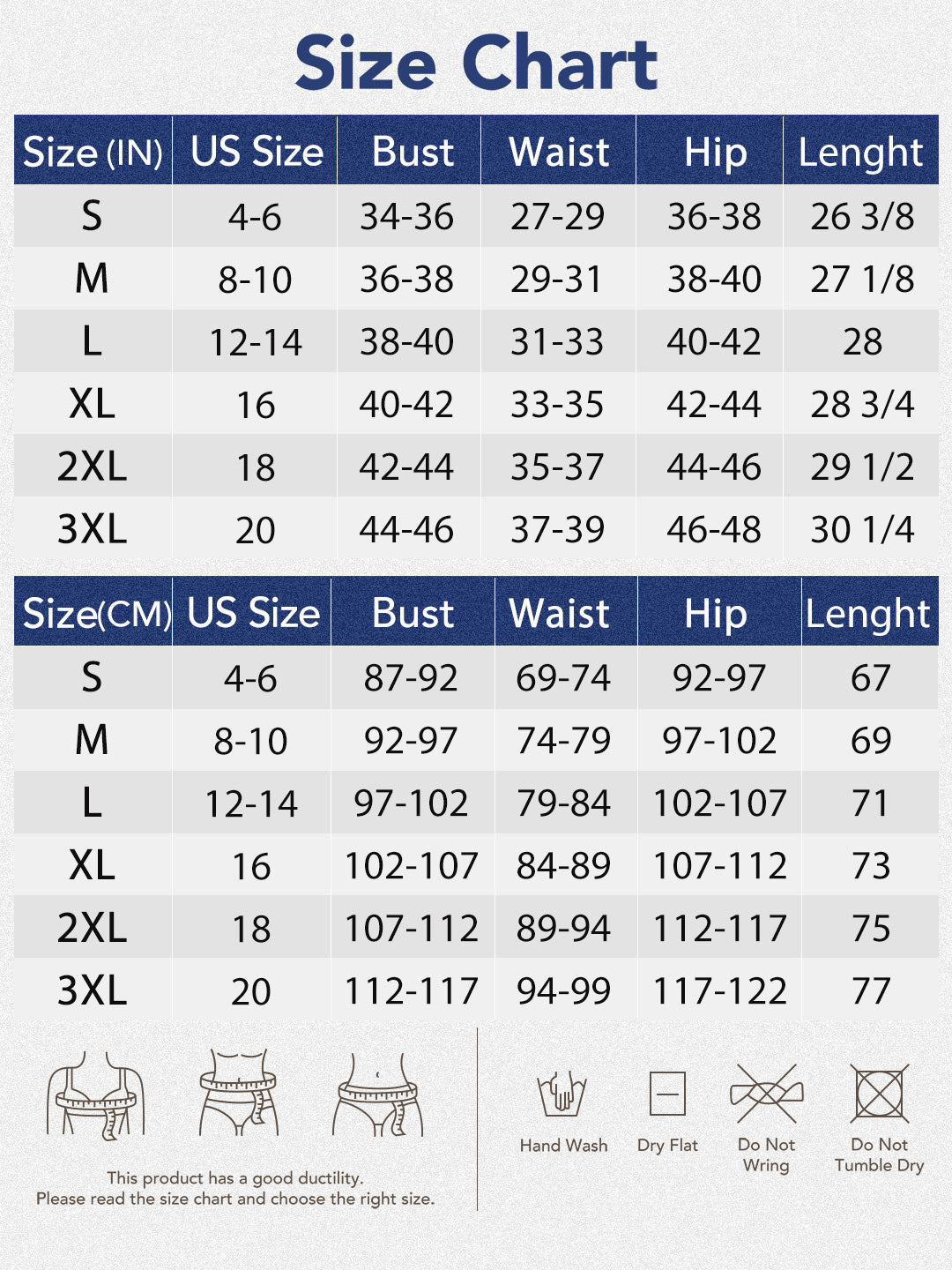Click the waist measurement illustration icon
The height and width of the screenshot is (1270, 952).
click(238, 1094)
